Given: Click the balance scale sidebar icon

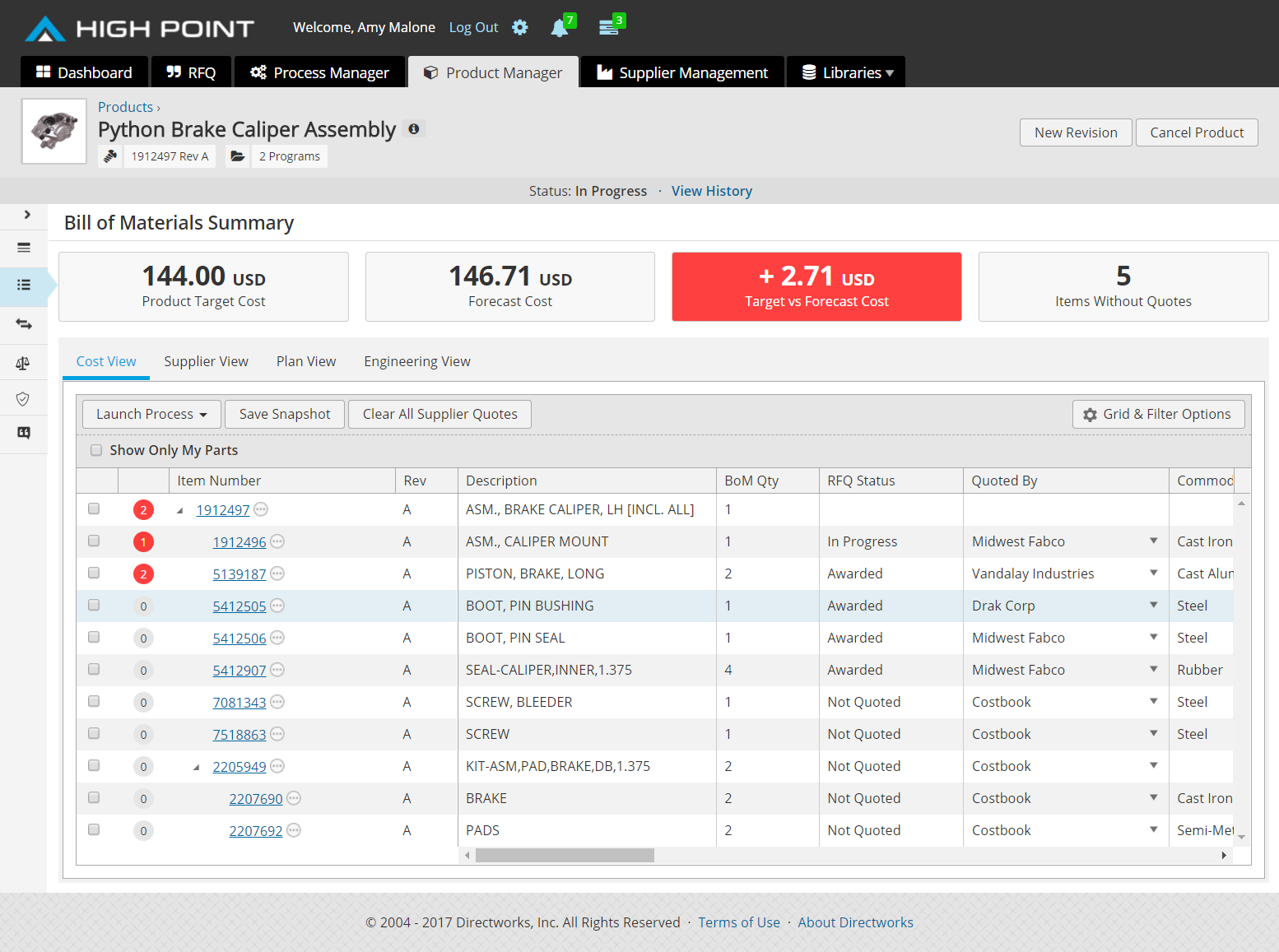Looking at the screenshot, I should pyautogui.click(x=23, y=363).
